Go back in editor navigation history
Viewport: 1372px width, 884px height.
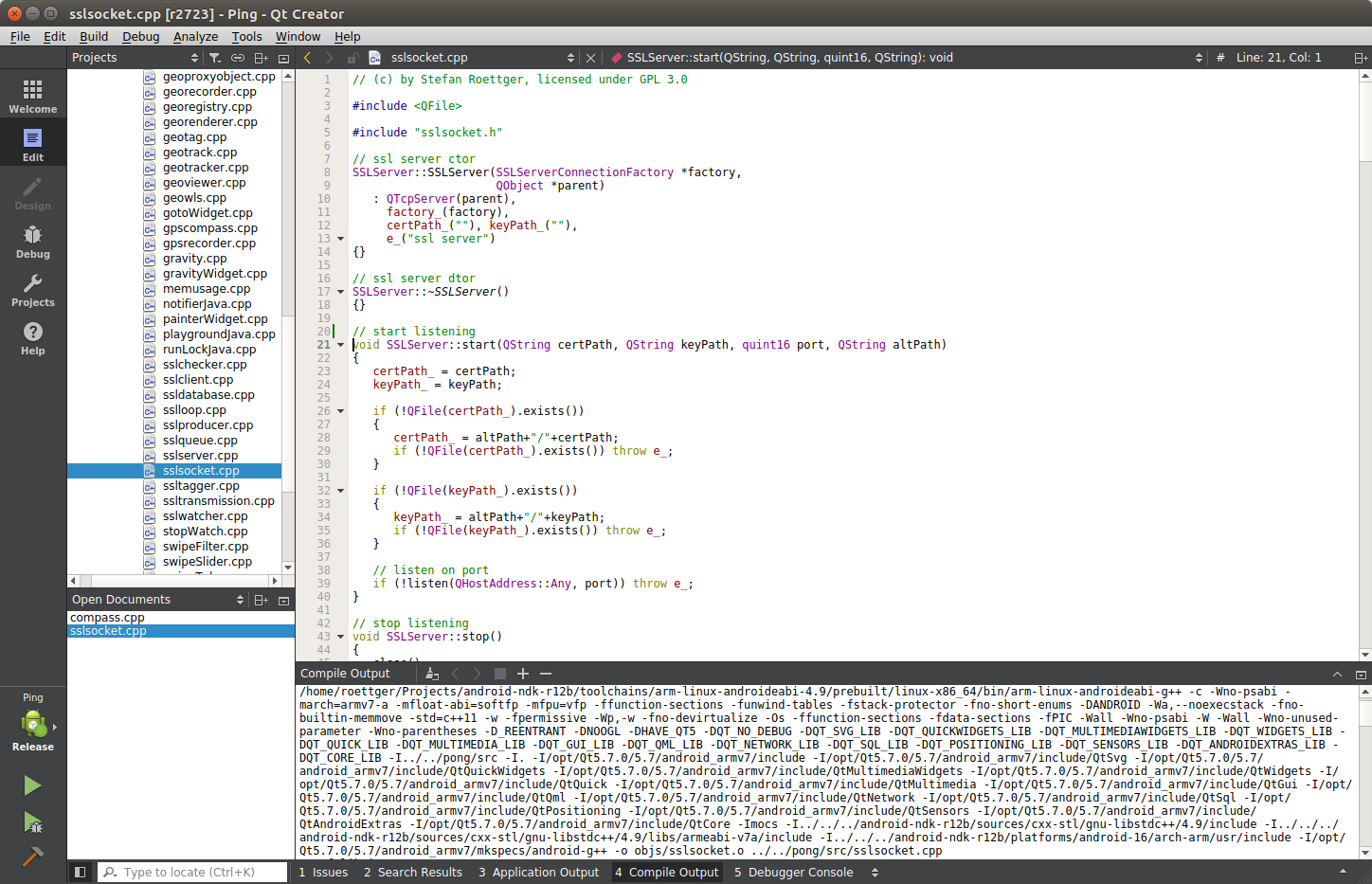click(308, 58)
